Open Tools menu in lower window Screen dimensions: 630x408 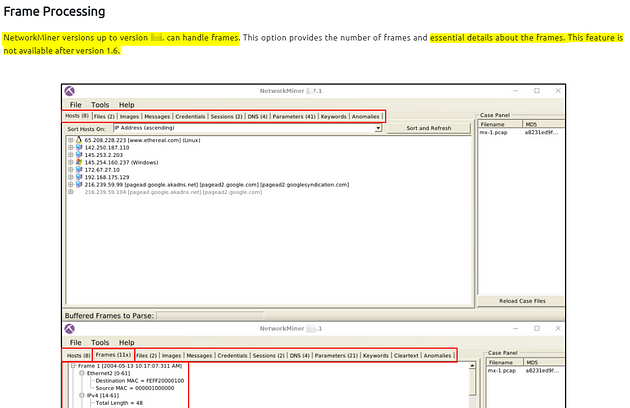point(100,342)
